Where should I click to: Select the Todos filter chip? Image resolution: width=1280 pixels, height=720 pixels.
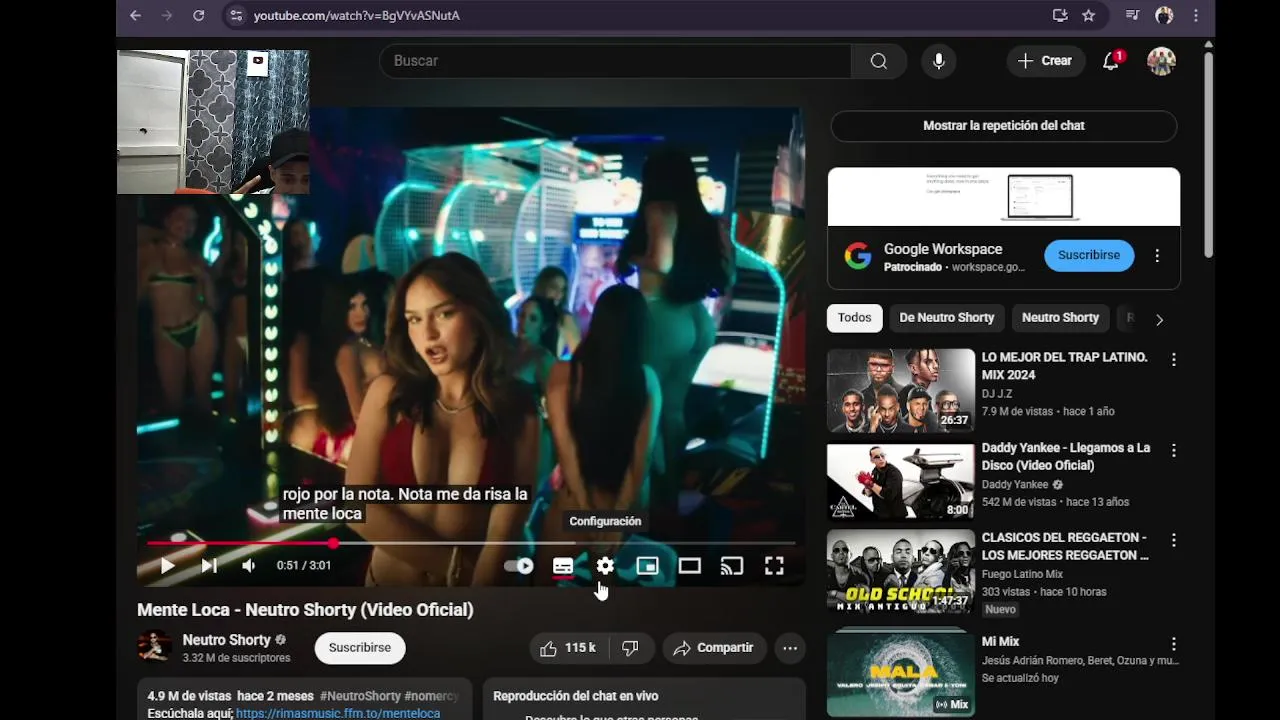[x=854, y=318]
